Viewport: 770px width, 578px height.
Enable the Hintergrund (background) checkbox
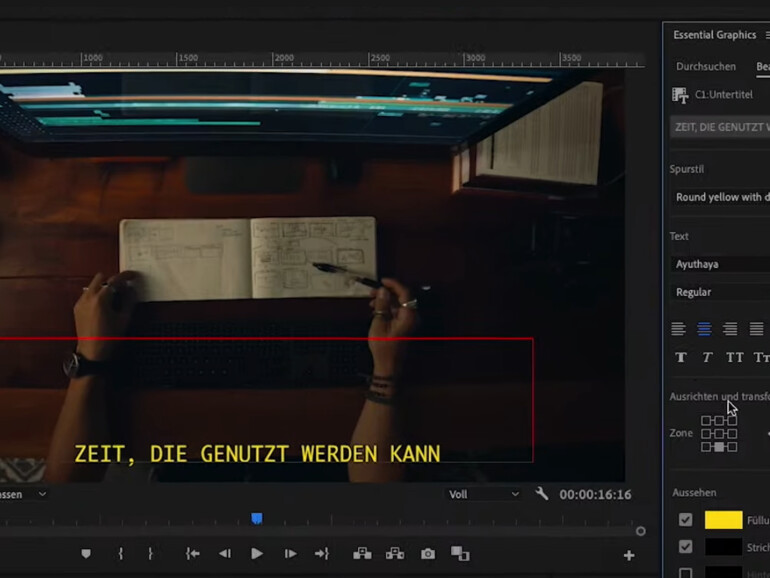click(x=685, y=573)
